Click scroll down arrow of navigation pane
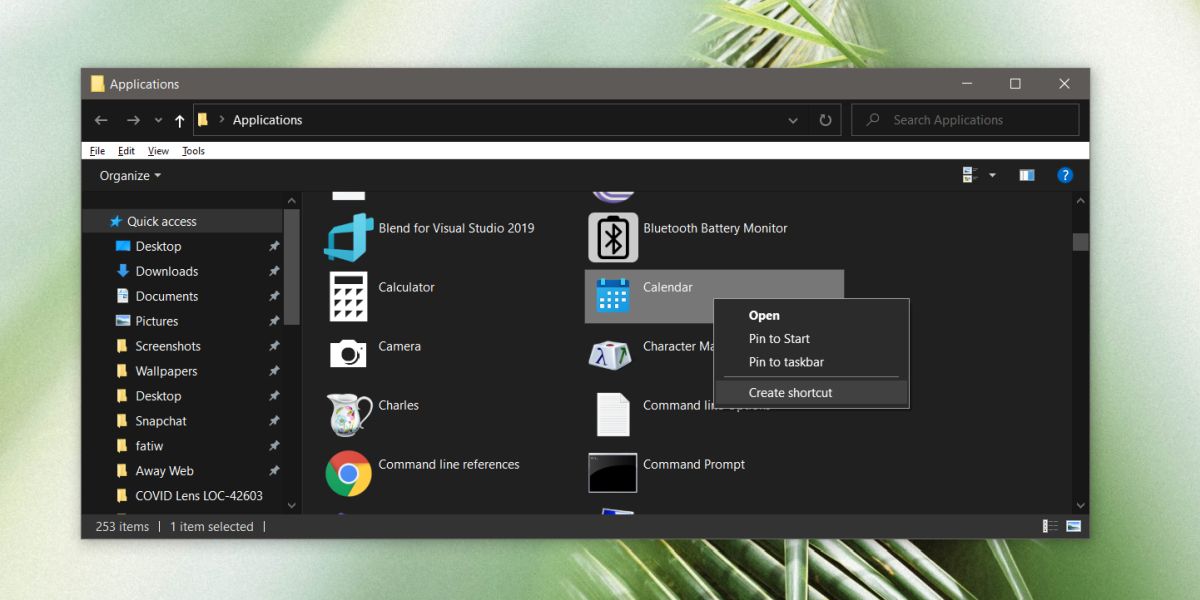This screenshot has width=1200, height=600. pyautogui.click(x=292, y=506)
